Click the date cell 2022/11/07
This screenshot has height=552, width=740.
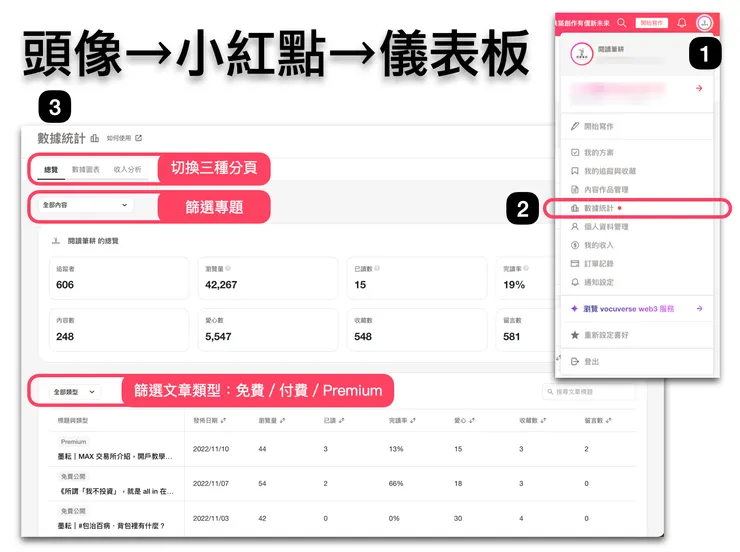pos(210,484)
